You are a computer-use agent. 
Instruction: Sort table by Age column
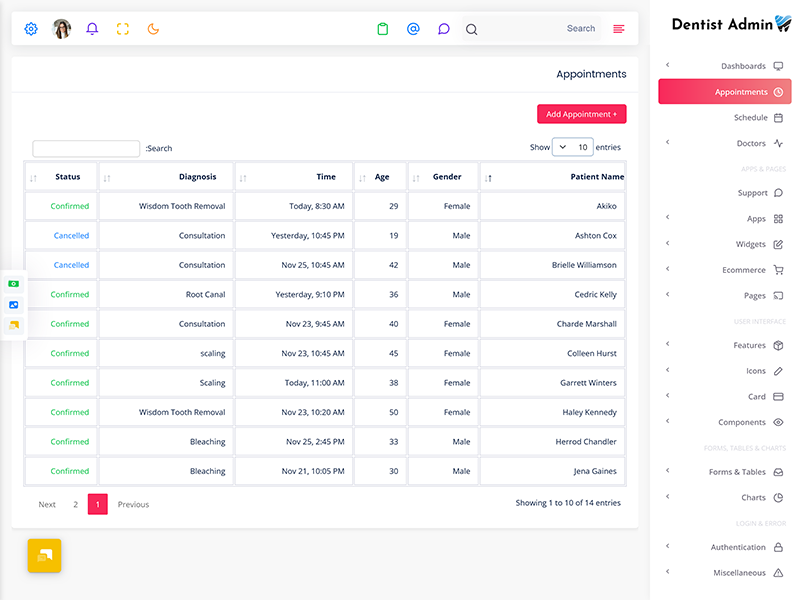click(381, 177)
